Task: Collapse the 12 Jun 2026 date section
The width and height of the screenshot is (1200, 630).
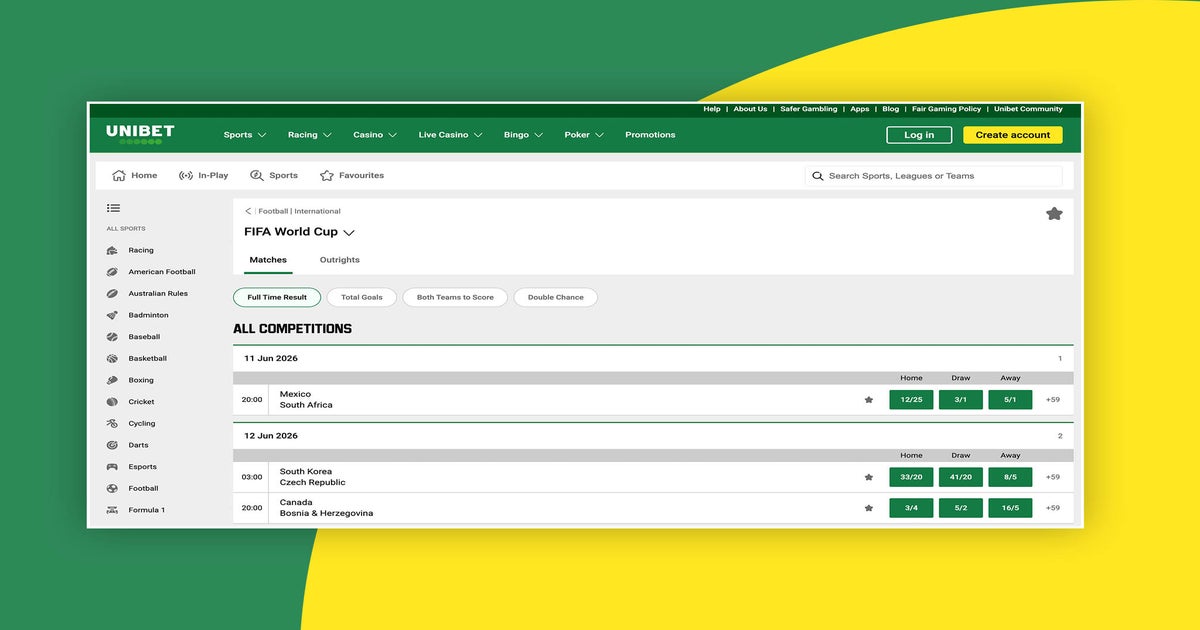Action: 653,436
